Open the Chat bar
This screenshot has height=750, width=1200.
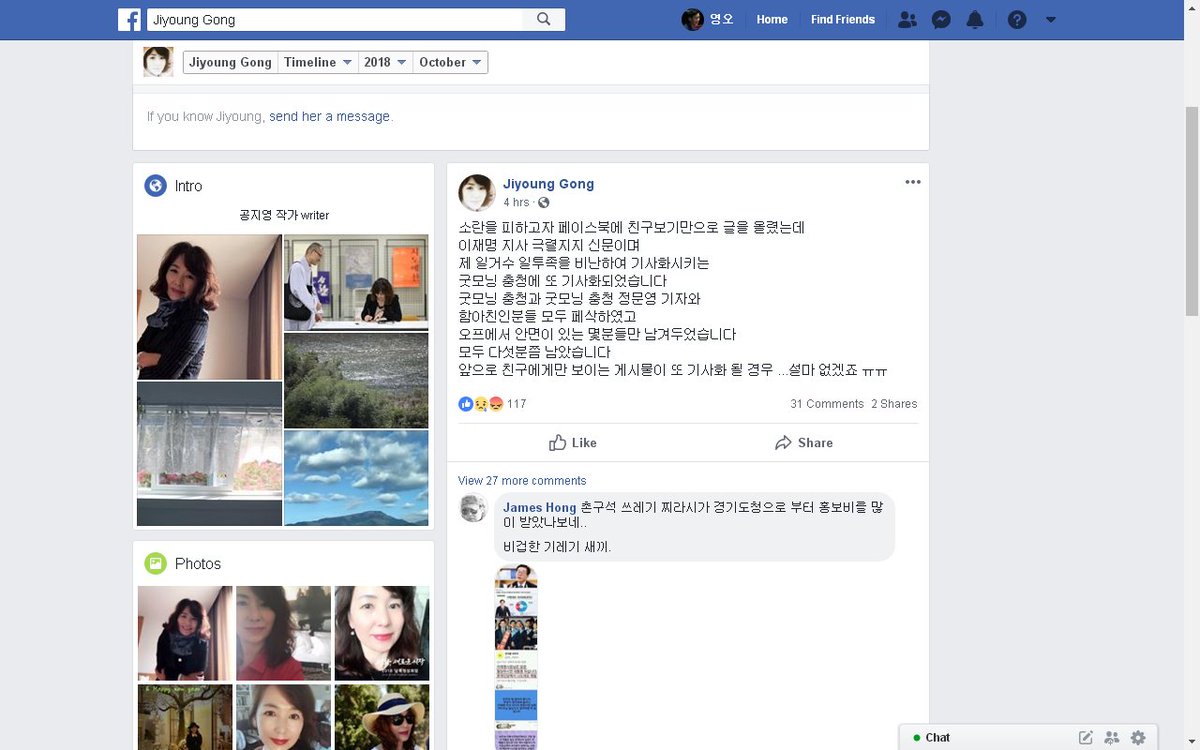(x=937, y=737)
